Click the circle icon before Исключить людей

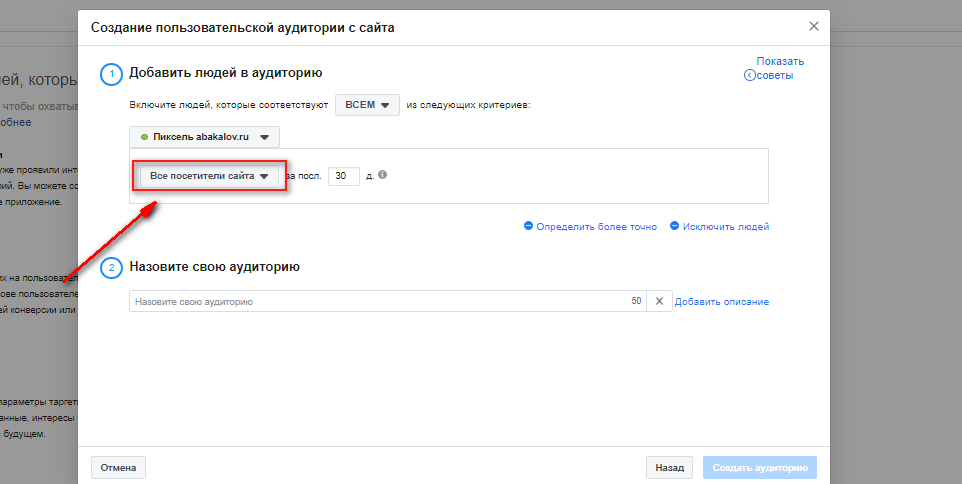[x=674, y=226]
